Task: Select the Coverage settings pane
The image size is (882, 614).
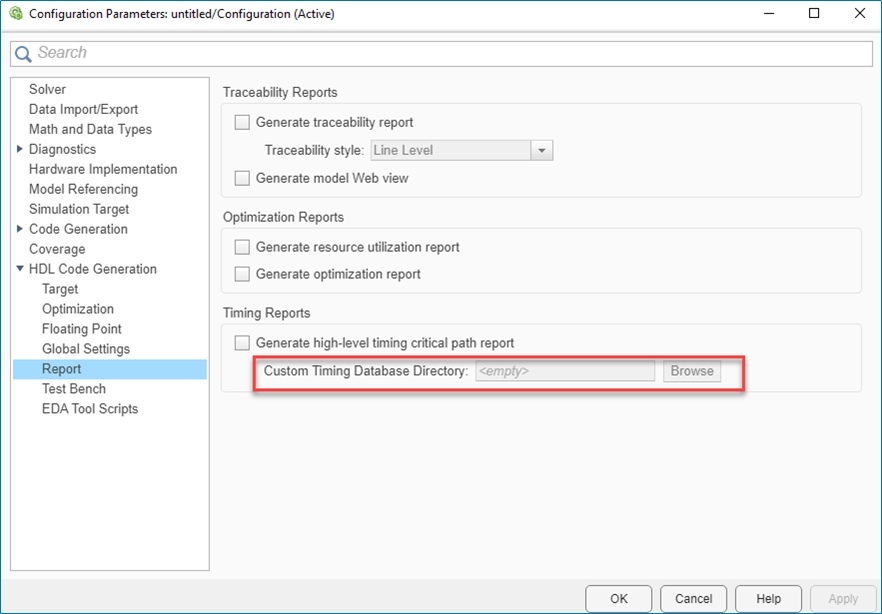Action: pyautogui.click(x=59, y=249)
